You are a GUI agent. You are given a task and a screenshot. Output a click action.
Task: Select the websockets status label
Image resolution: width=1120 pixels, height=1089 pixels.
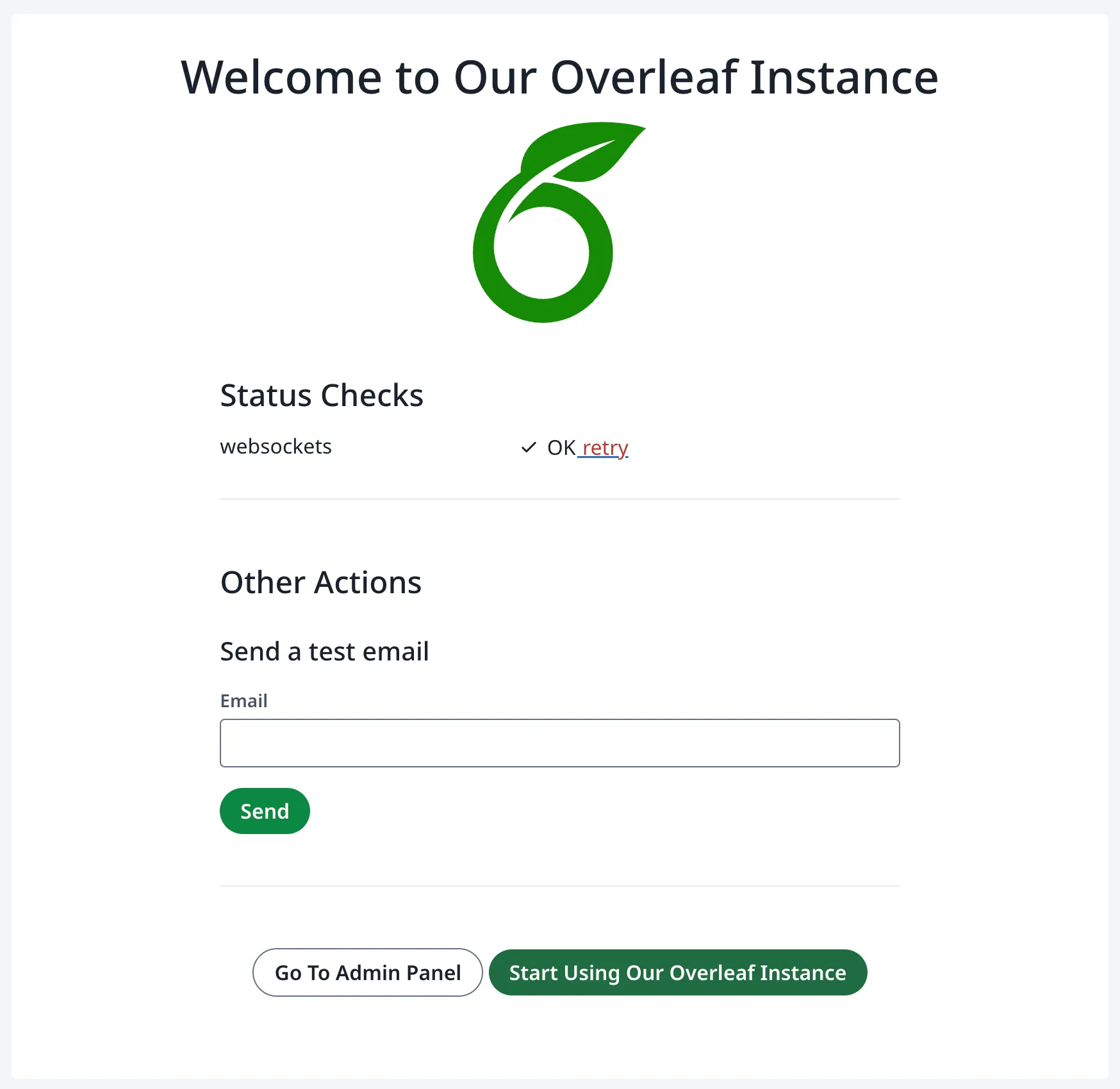276,446
